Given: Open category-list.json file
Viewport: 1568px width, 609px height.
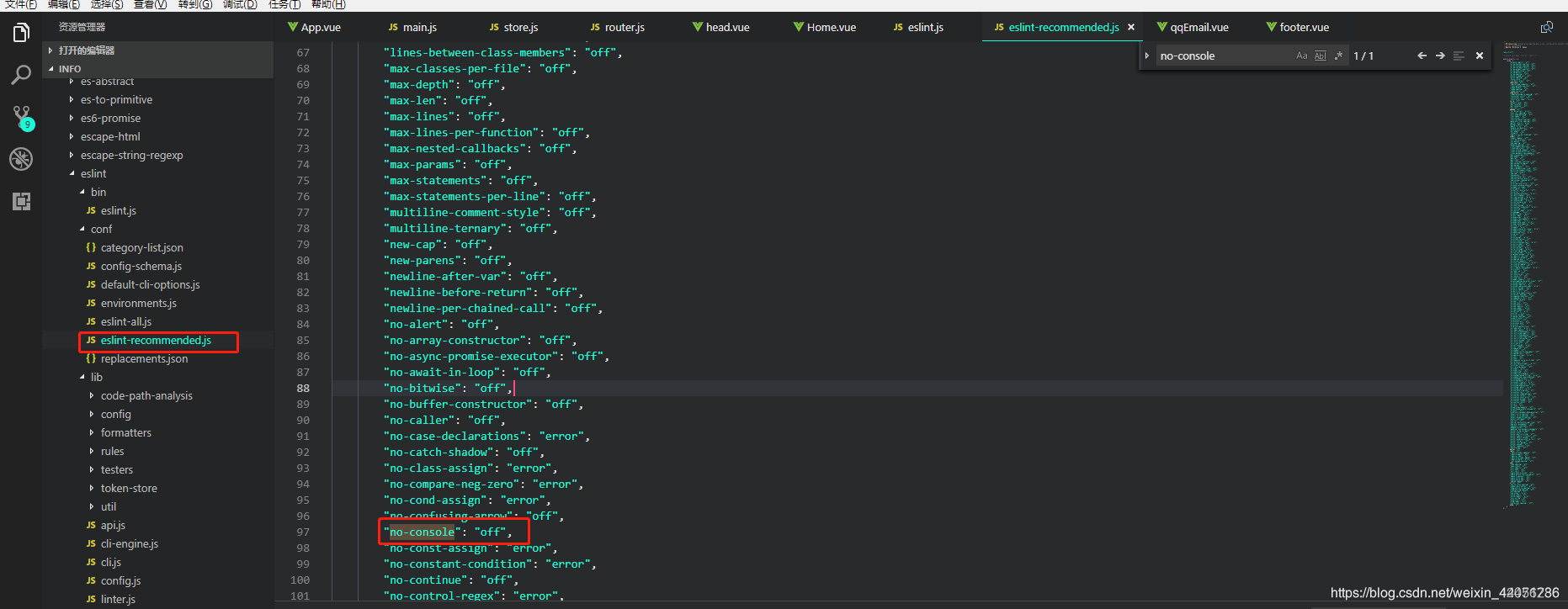Looking at the screenshot, I should click(x=141, y=247).
